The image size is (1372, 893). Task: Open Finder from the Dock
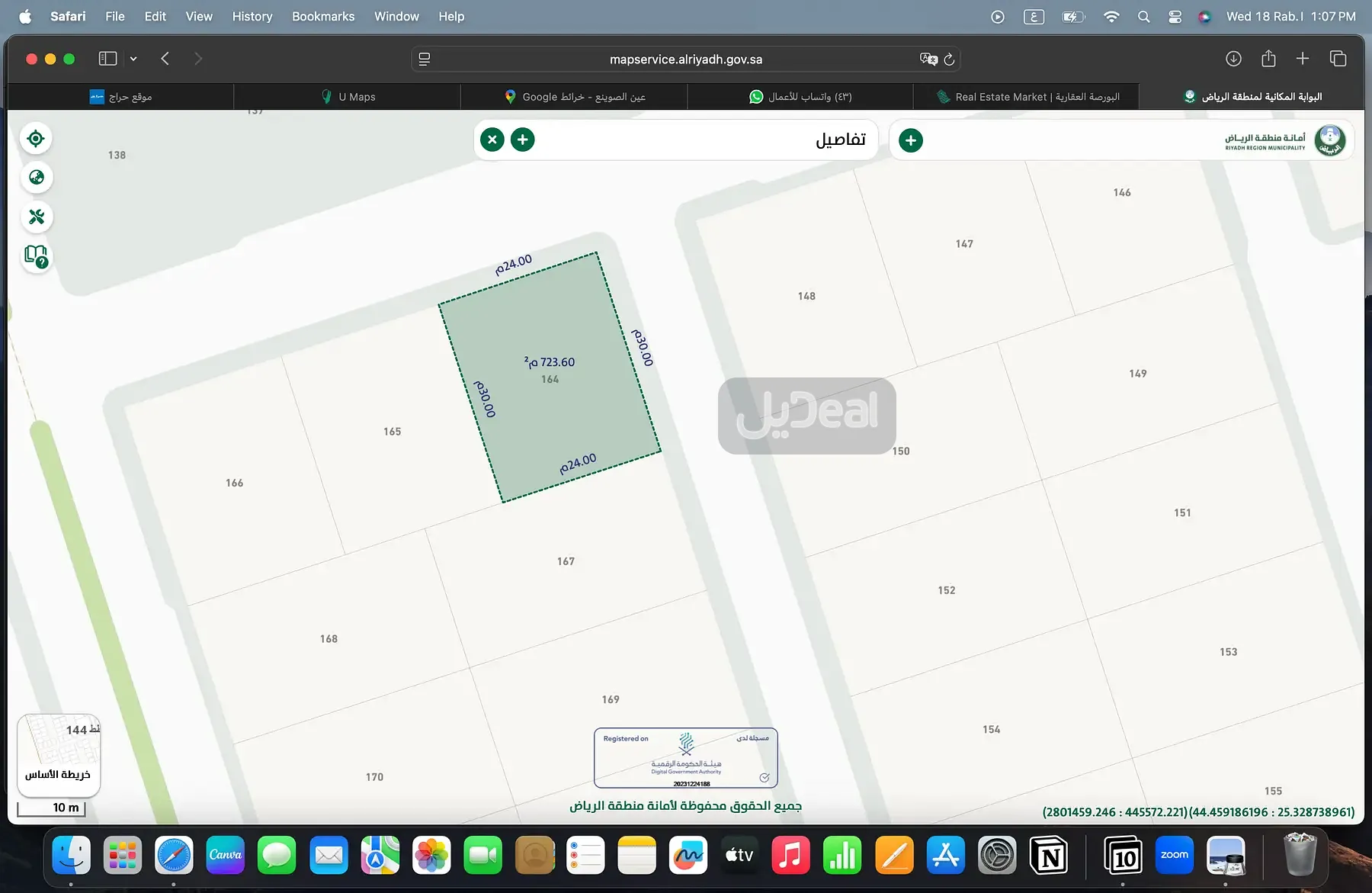point(72,855)
